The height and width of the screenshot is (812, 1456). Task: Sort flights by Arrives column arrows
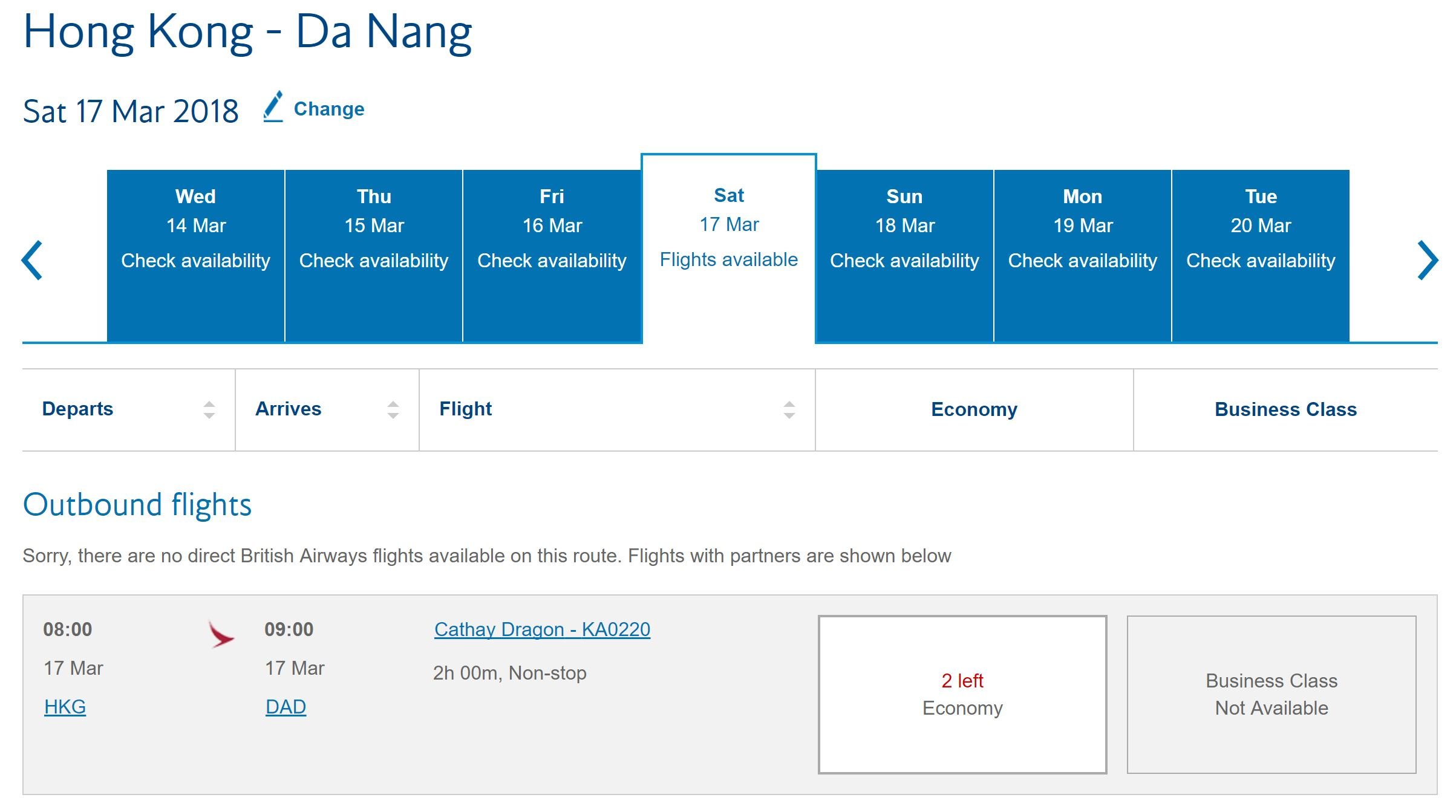393,410
